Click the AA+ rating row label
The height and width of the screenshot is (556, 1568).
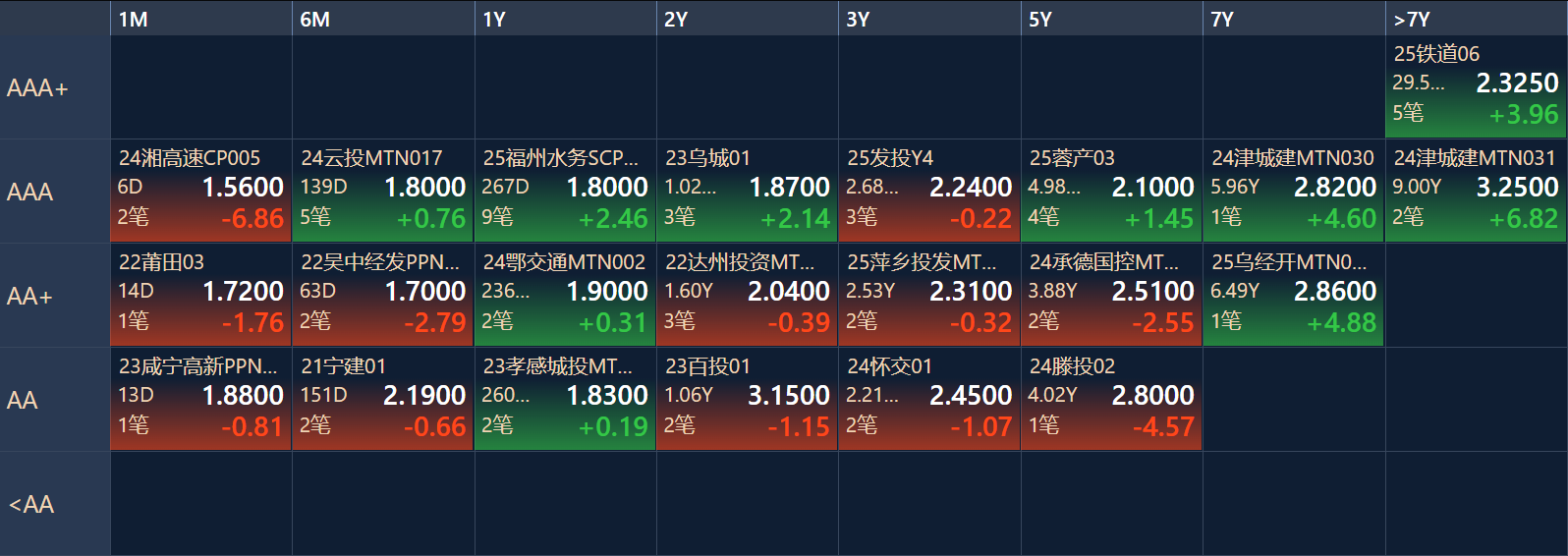point(55,296)
